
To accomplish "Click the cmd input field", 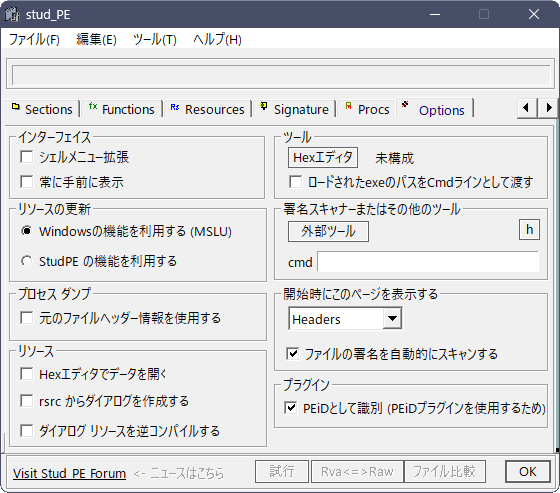I will [x=428, y=262].
